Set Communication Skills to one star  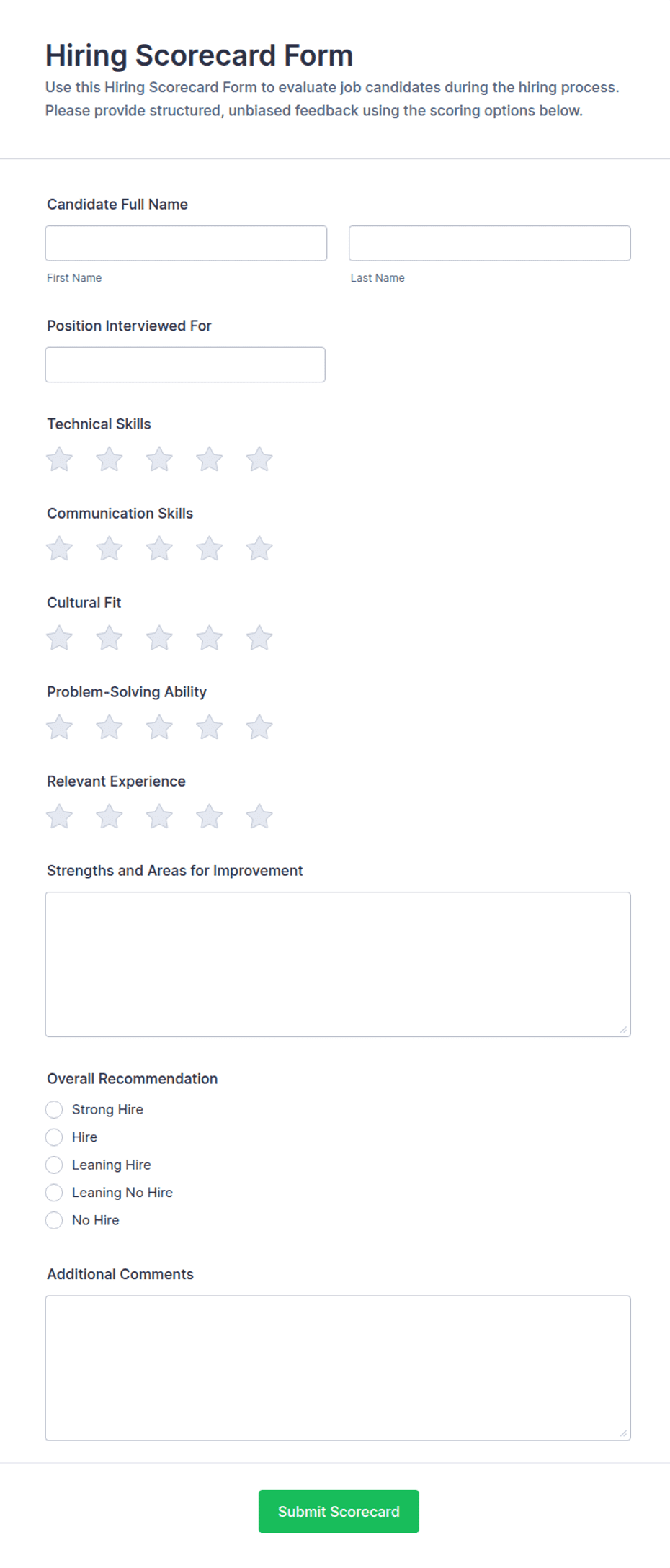(x=60, y=548)
